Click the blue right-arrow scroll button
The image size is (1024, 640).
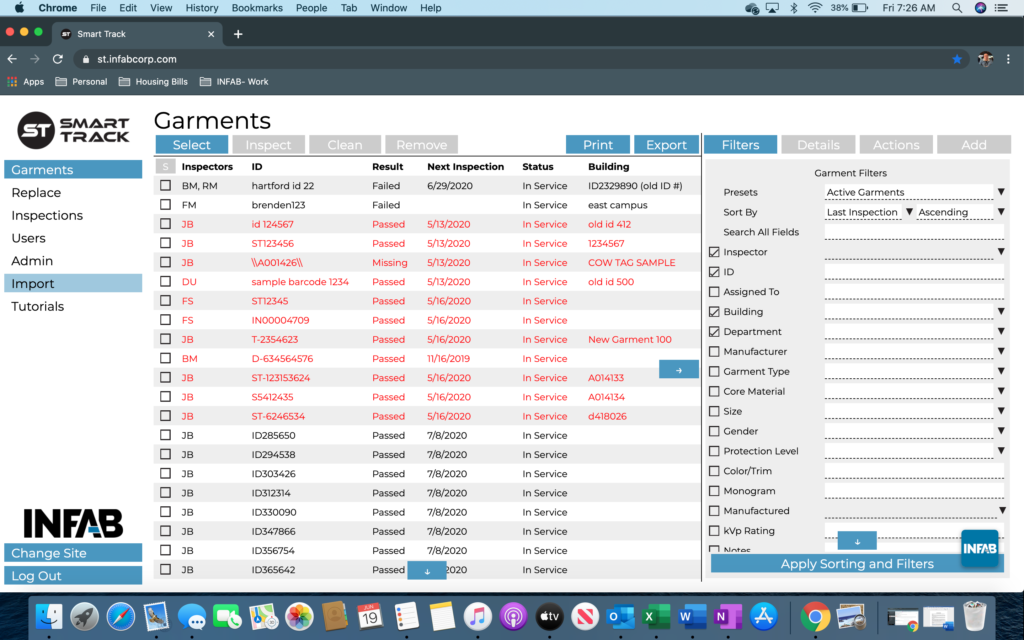[x=679, y=370]
